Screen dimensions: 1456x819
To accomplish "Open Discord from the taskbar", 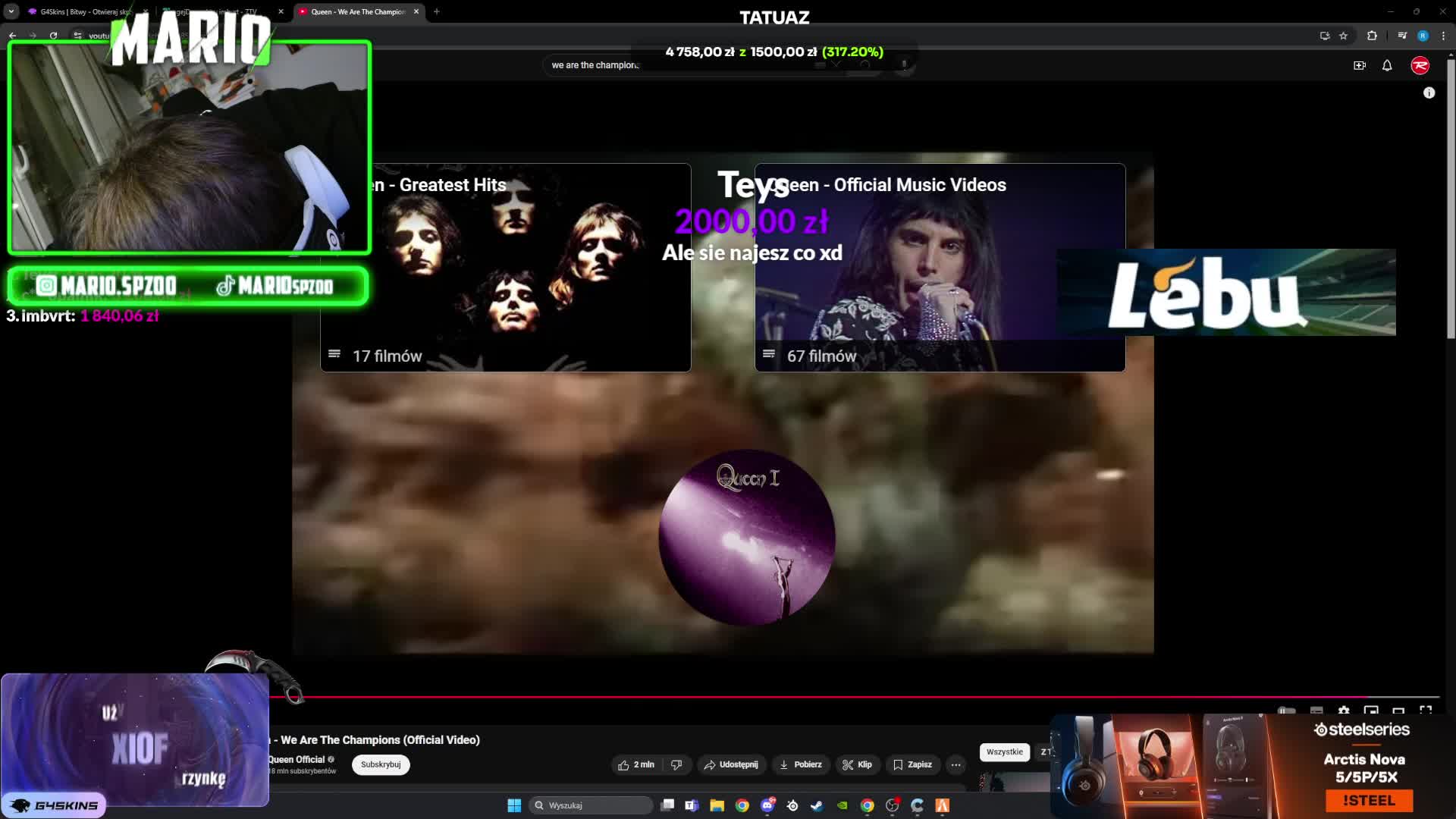I will (767, 805).
